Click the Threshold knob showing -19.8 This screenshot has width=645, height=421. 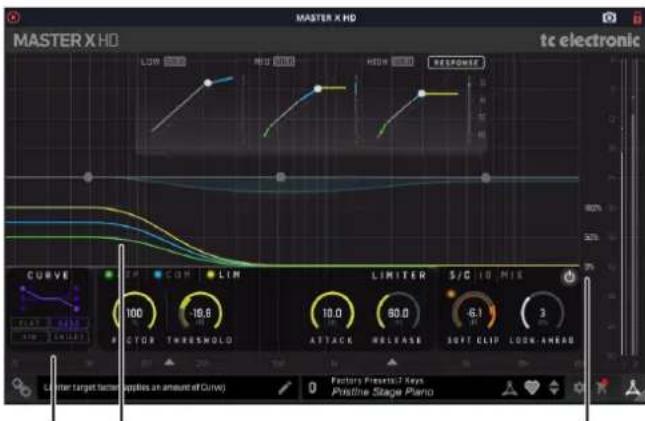[x=200, y=314]
